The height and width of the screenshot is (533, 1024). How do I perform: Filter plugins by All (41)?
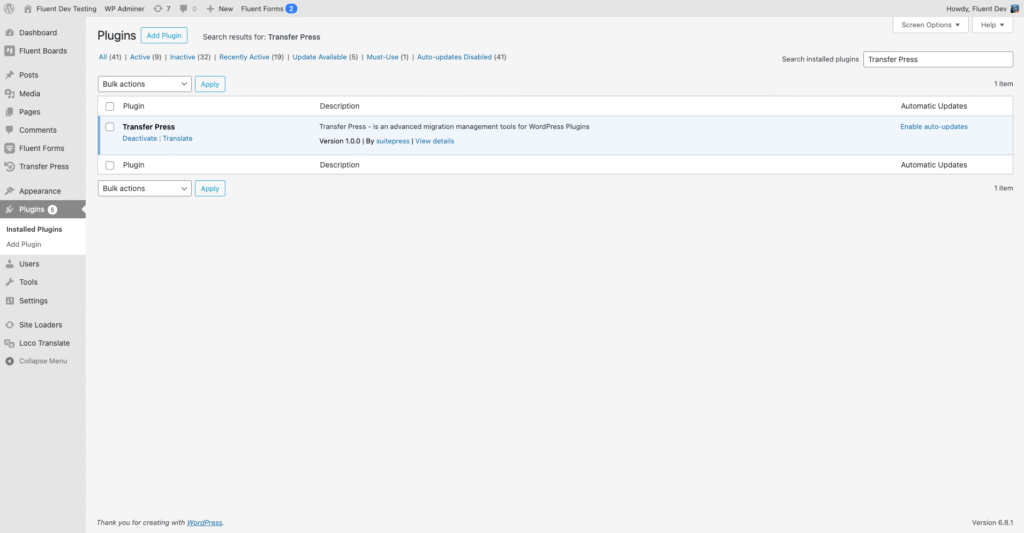[110, 57]
